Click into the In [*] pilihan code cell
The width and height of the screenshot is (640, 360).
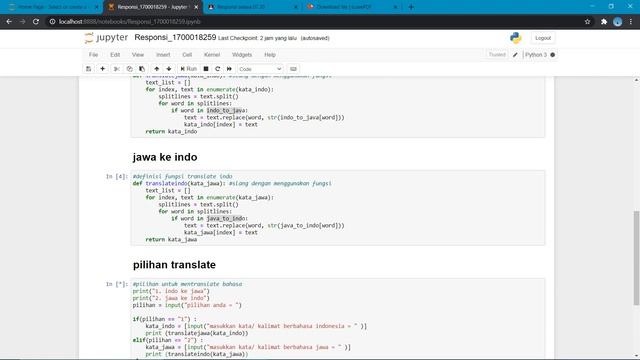point(338,319)
